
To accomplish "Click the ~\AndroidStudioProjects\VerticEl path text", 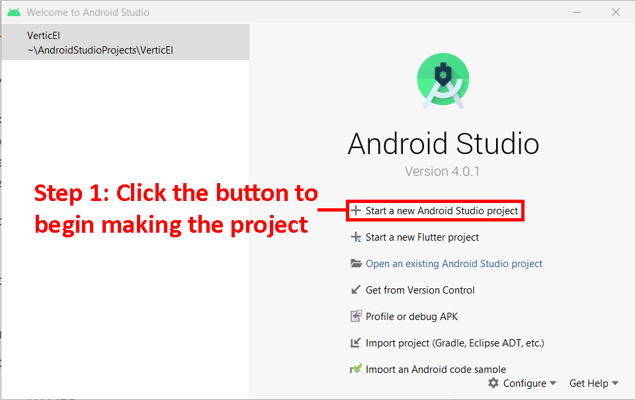I will coord(100,50).
